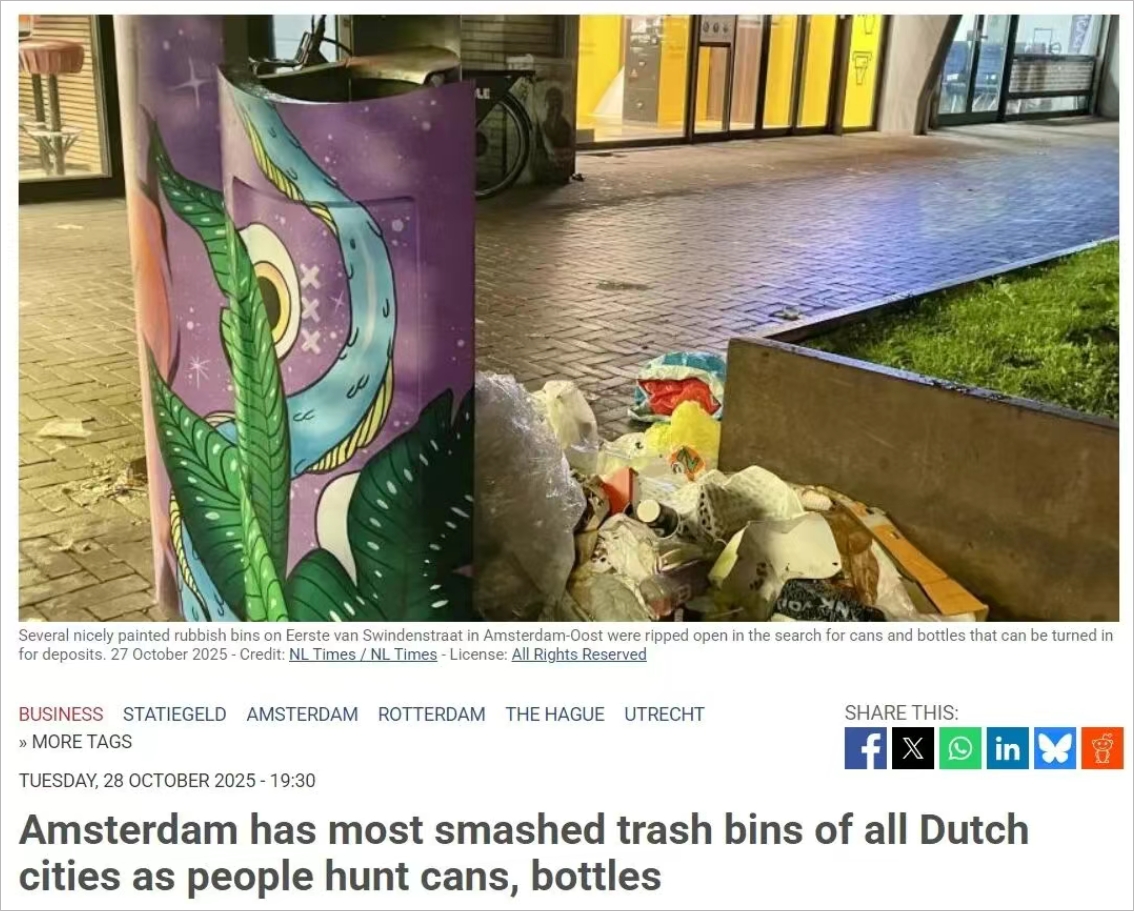This screenshot has width=1134, height=911.
Task: Share article on Reddit
Action: point(1102,748)
